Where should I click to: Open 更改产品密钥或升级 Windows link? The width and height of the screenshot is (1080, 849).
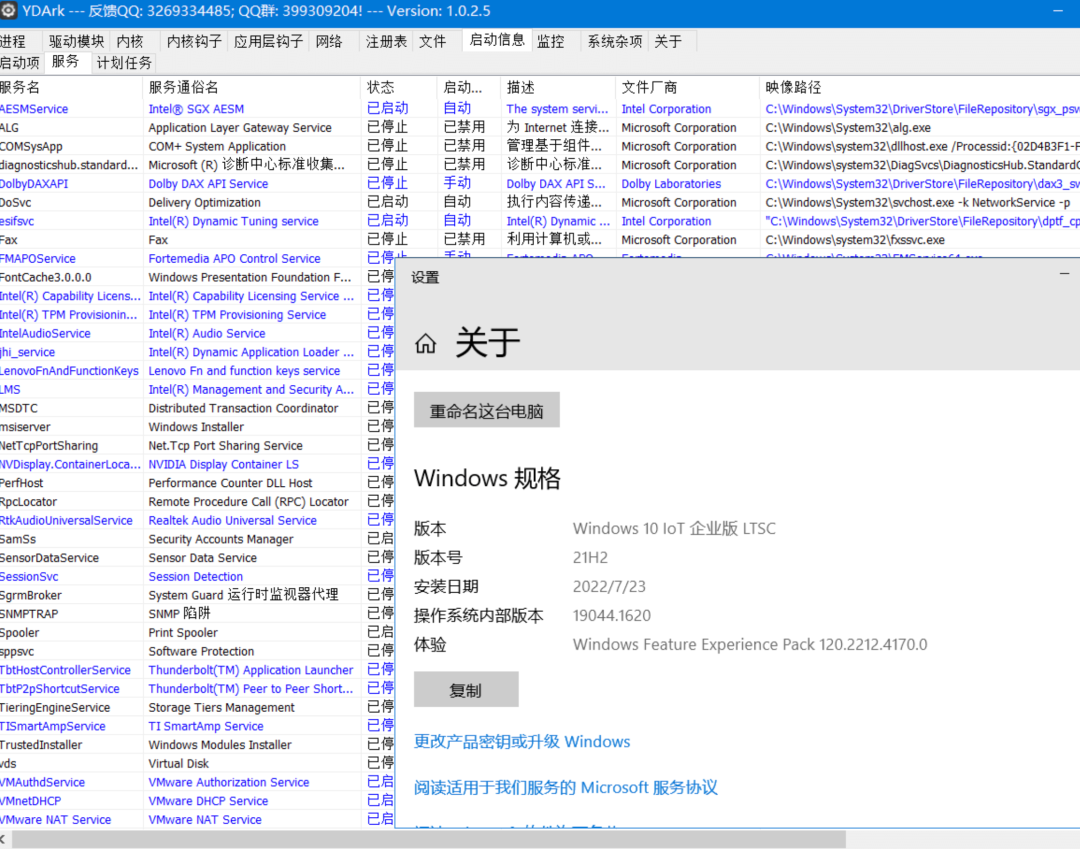522,742
